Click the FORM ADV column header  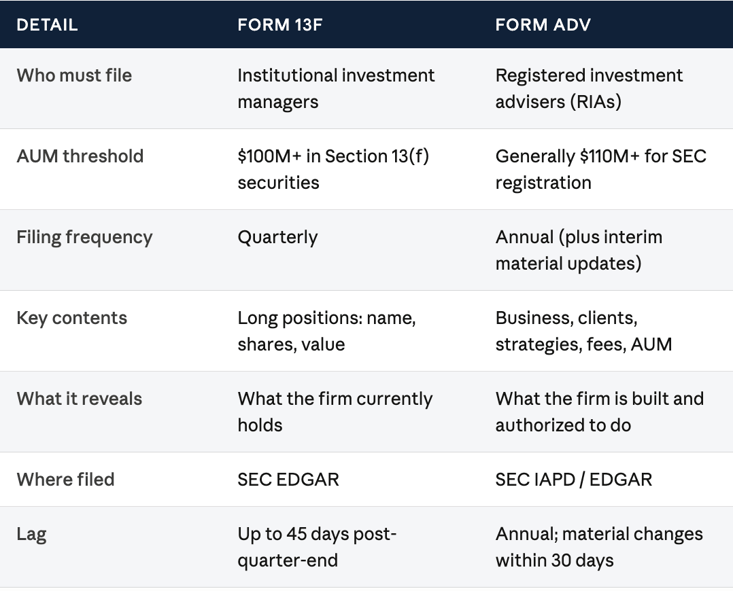[543, 25]
